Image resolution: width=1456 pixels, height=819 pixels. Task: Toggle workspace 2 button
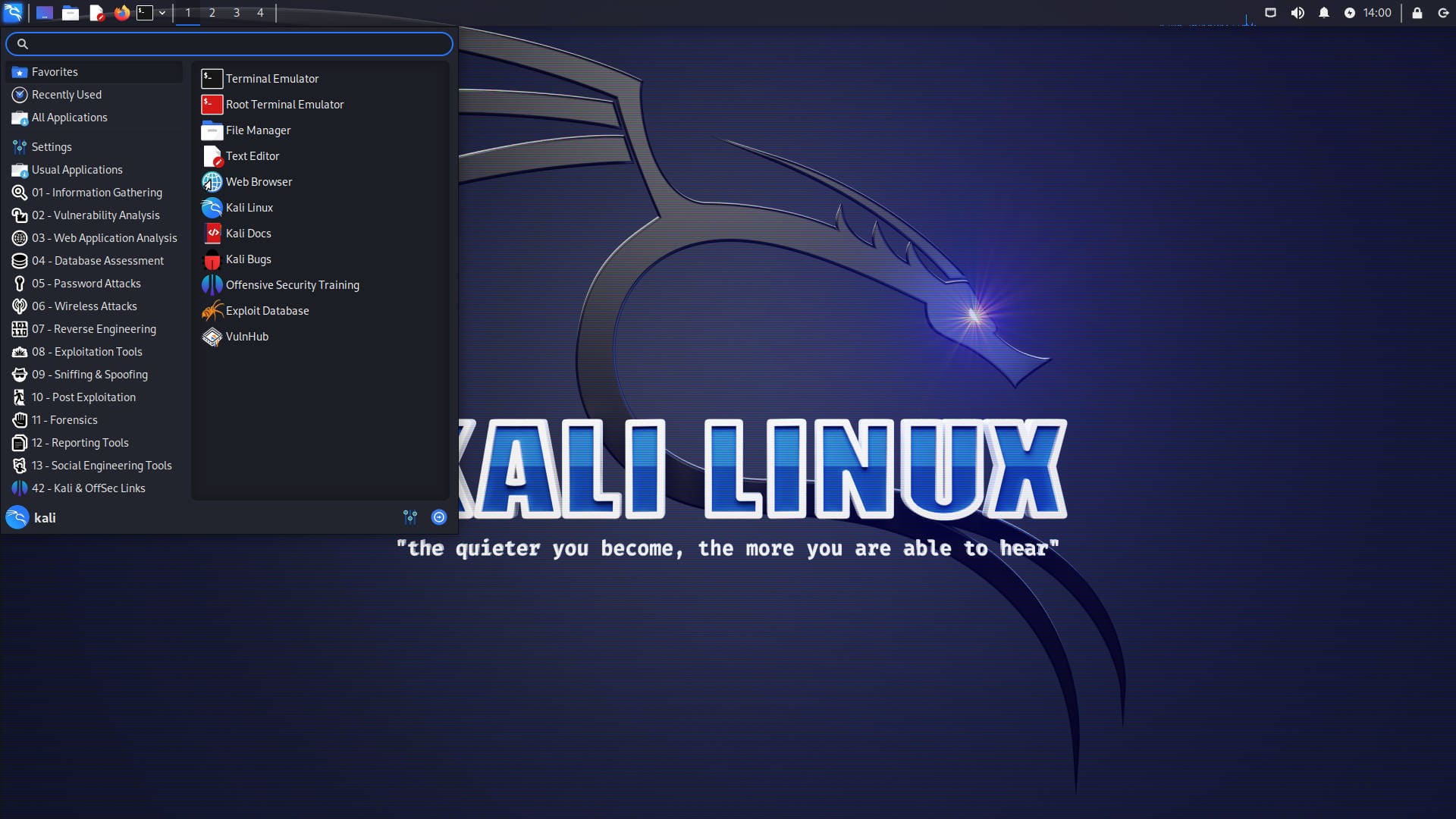point(211,12)
